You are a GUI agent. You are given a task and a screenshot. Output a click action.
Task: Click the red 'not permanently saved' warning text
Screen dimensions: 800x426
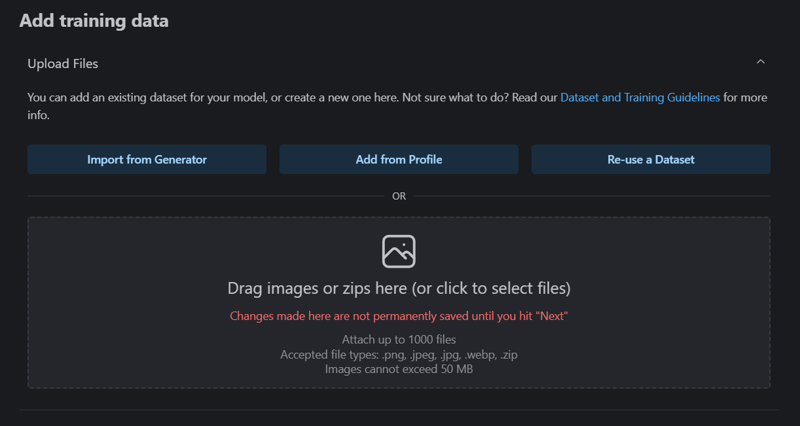tap(399, 316)
